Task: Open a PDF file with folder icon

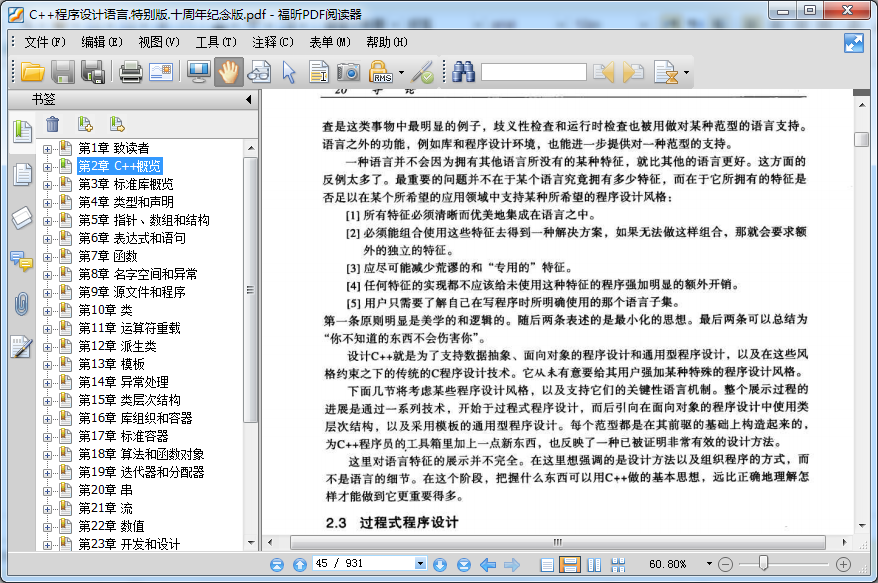Action: [x=32, y=72]
